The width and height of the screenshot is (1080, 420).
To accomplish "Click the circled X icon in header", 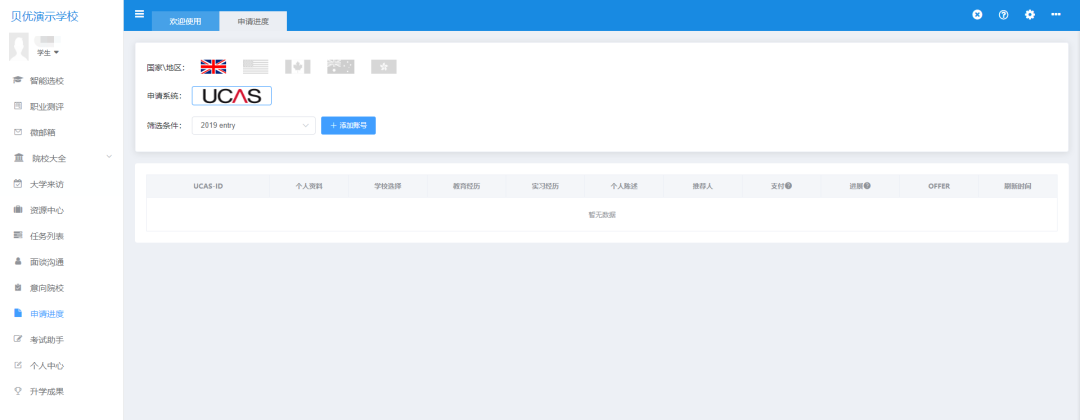I will tap(977, 15).
